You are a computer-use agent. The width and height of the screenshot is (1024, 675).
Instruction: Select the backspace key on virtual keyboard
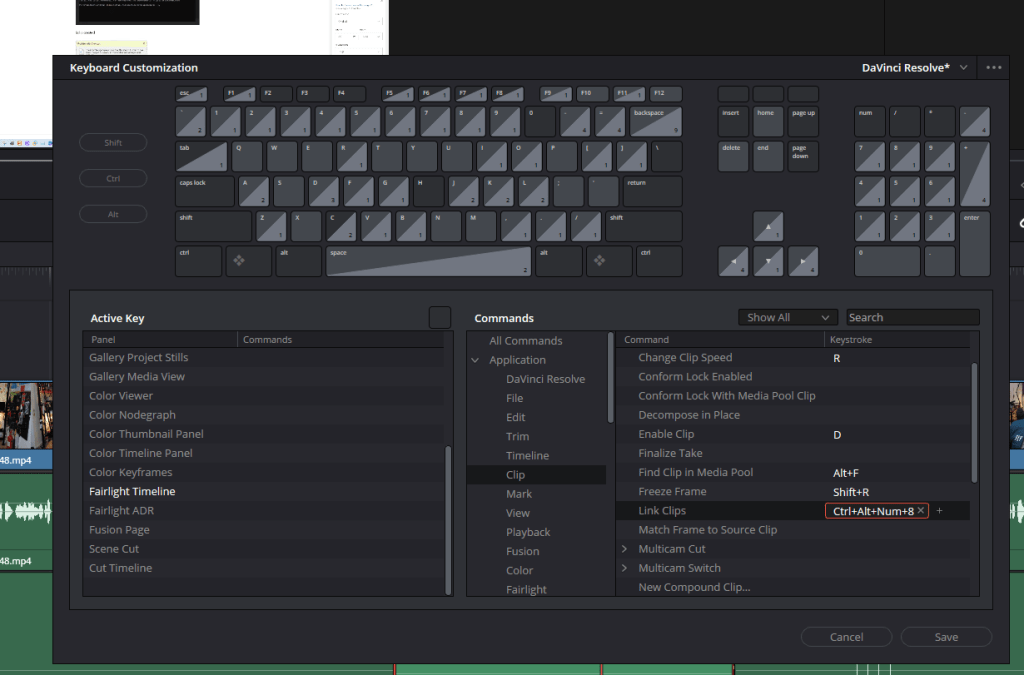pos(656,122)
